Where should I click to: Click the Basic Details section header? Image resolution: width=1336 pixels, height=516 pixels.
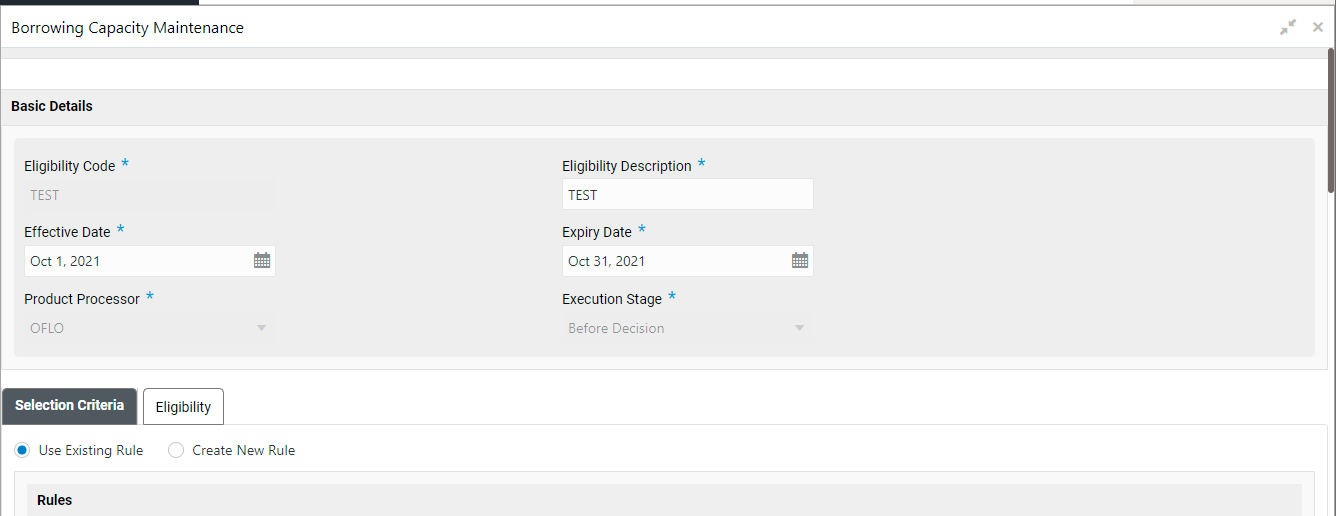52,107
